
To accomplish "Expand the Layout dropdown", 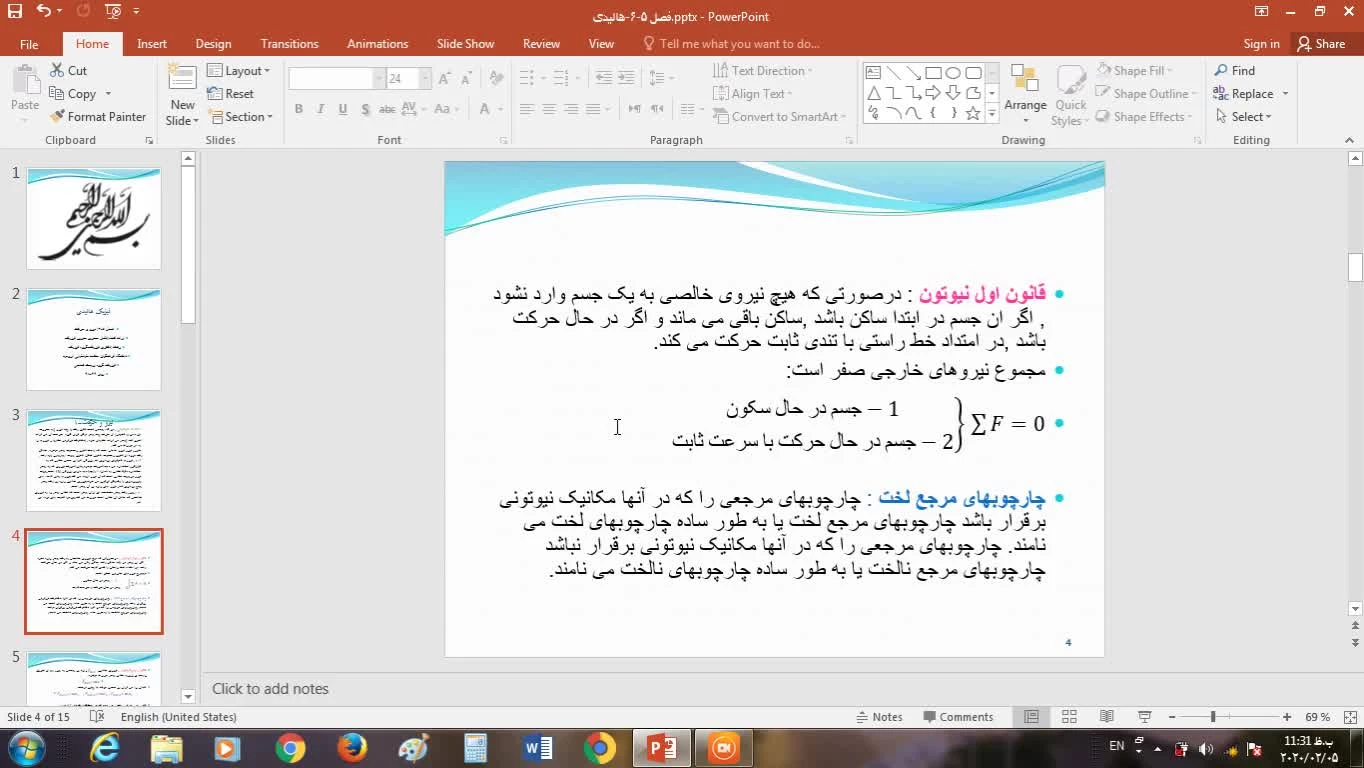I will click(240, 71).
